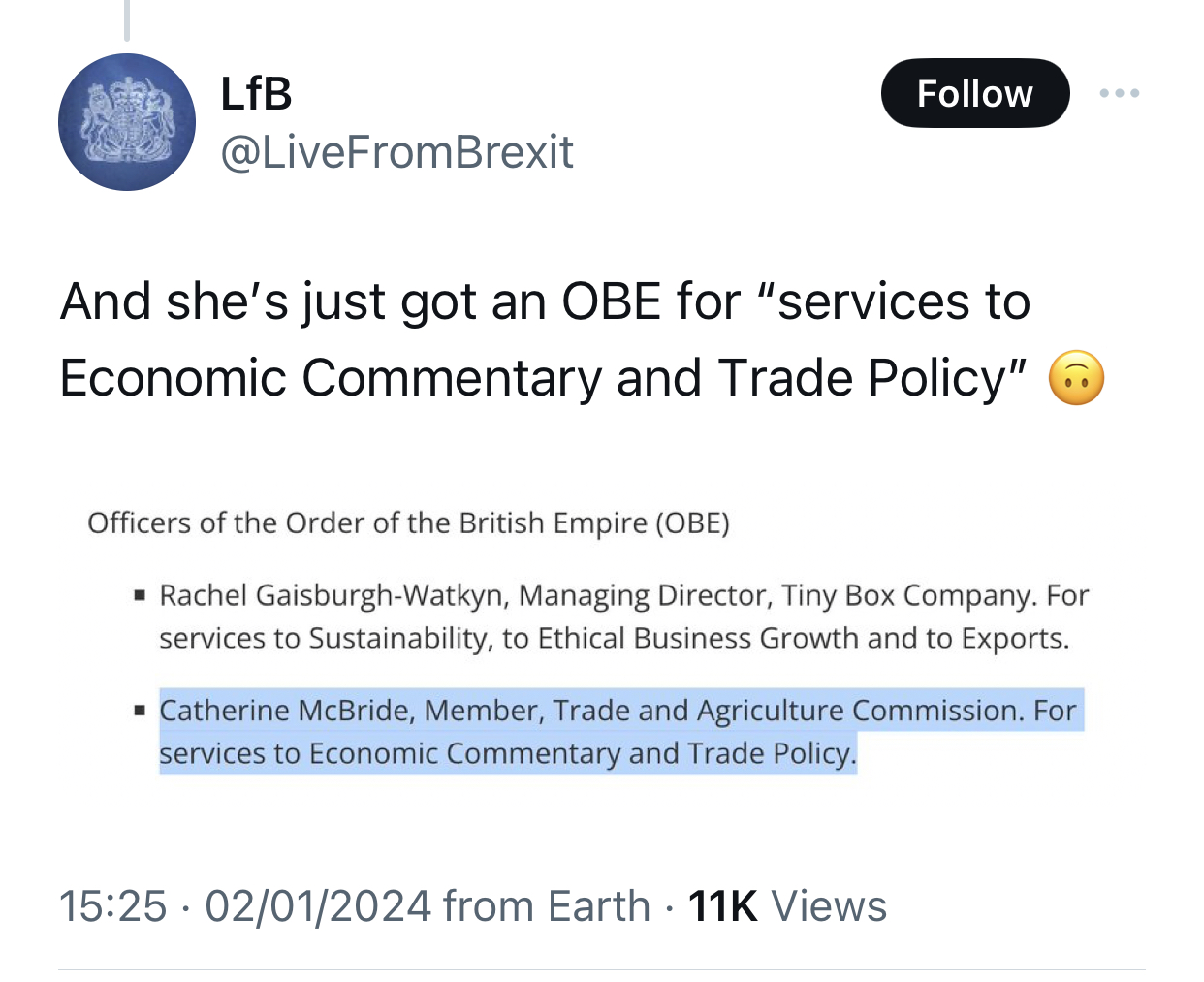
Task: Open the @LiveFromBrexit handle link
Action: 397,152
